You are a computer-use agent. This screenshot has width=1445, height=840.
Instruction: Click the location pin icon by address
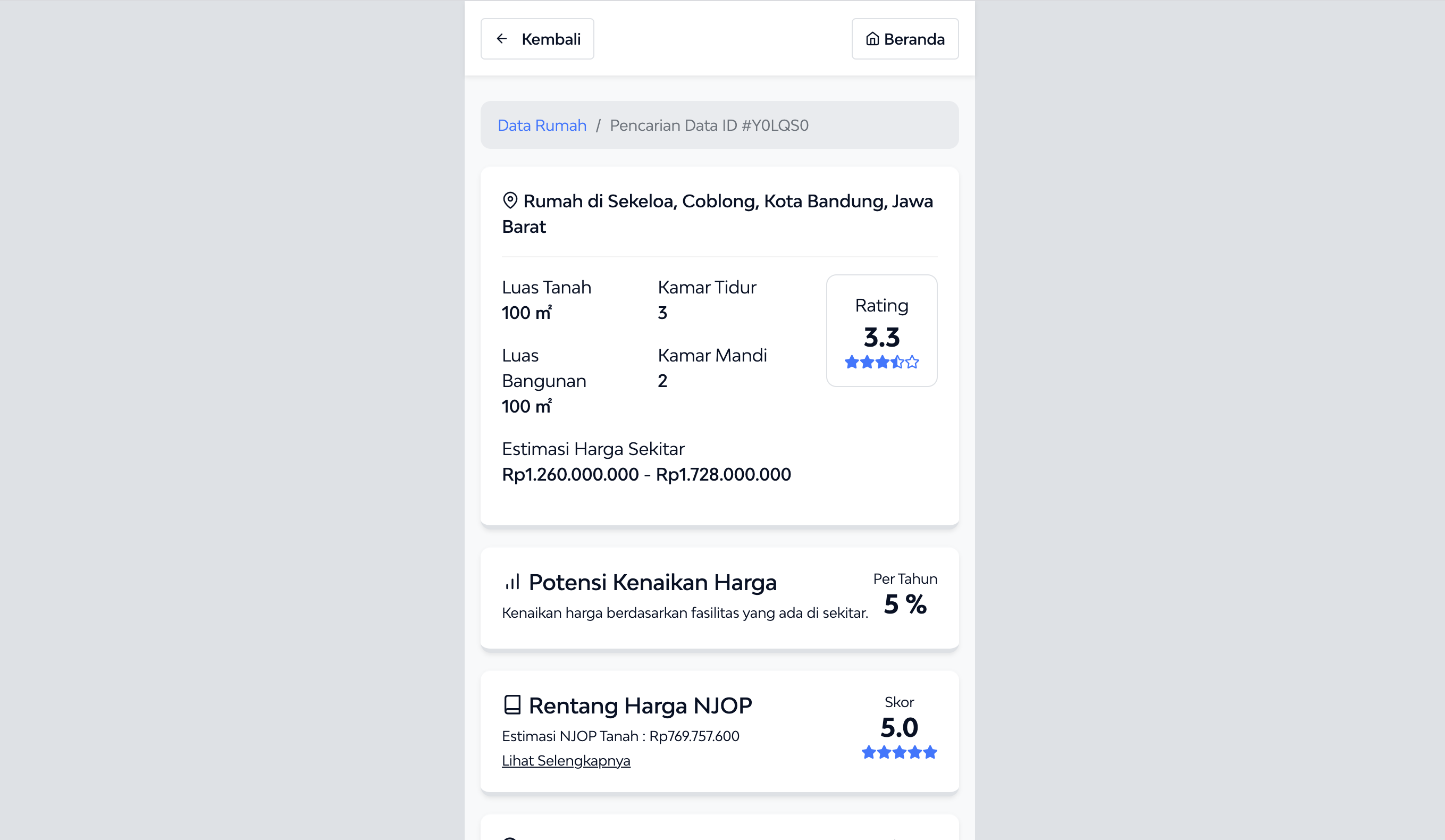[x=510, y=200]
